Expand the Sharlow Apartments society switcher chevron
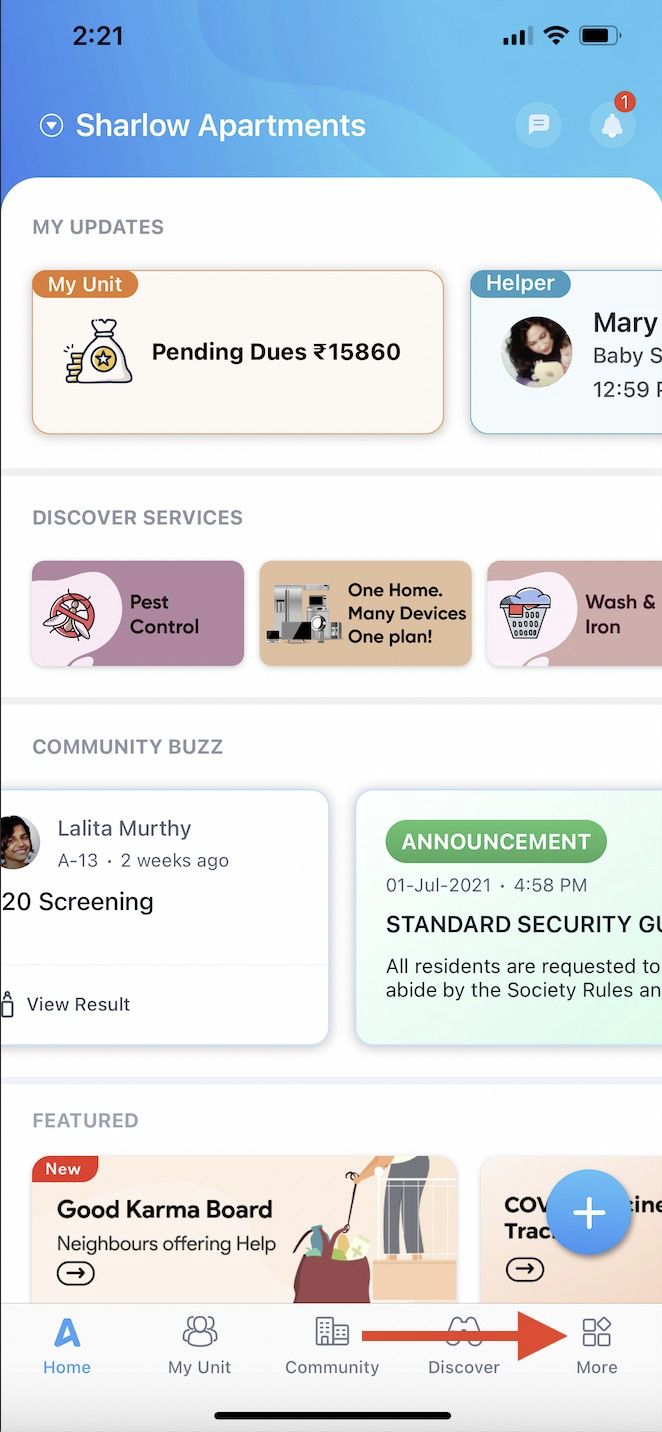This screenshot has width=662, height=1432. pyautogui.click(x=49, y=124)
